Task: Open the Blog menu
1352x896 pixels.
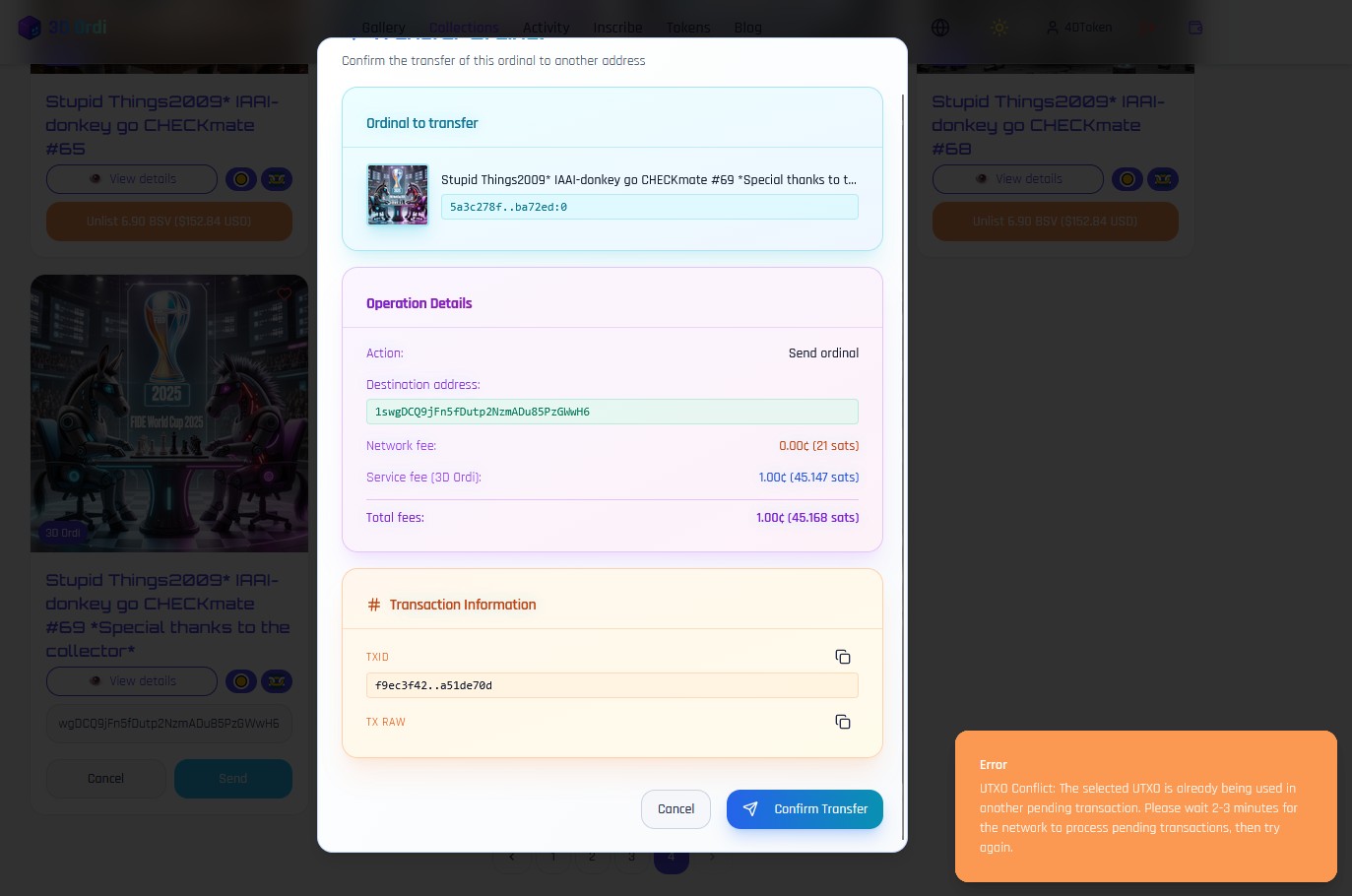Action: [748, 28]
